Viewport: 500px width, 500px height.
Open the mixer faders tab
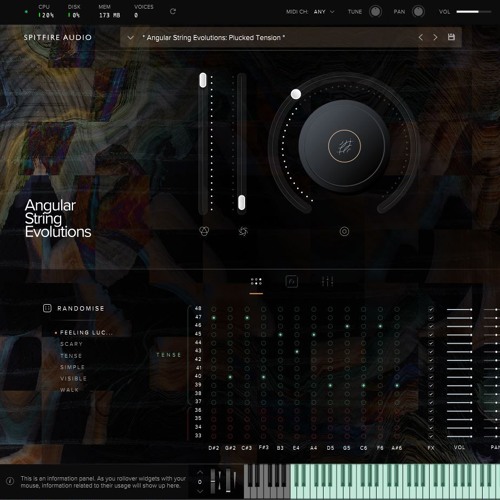(x=327, y=282)
